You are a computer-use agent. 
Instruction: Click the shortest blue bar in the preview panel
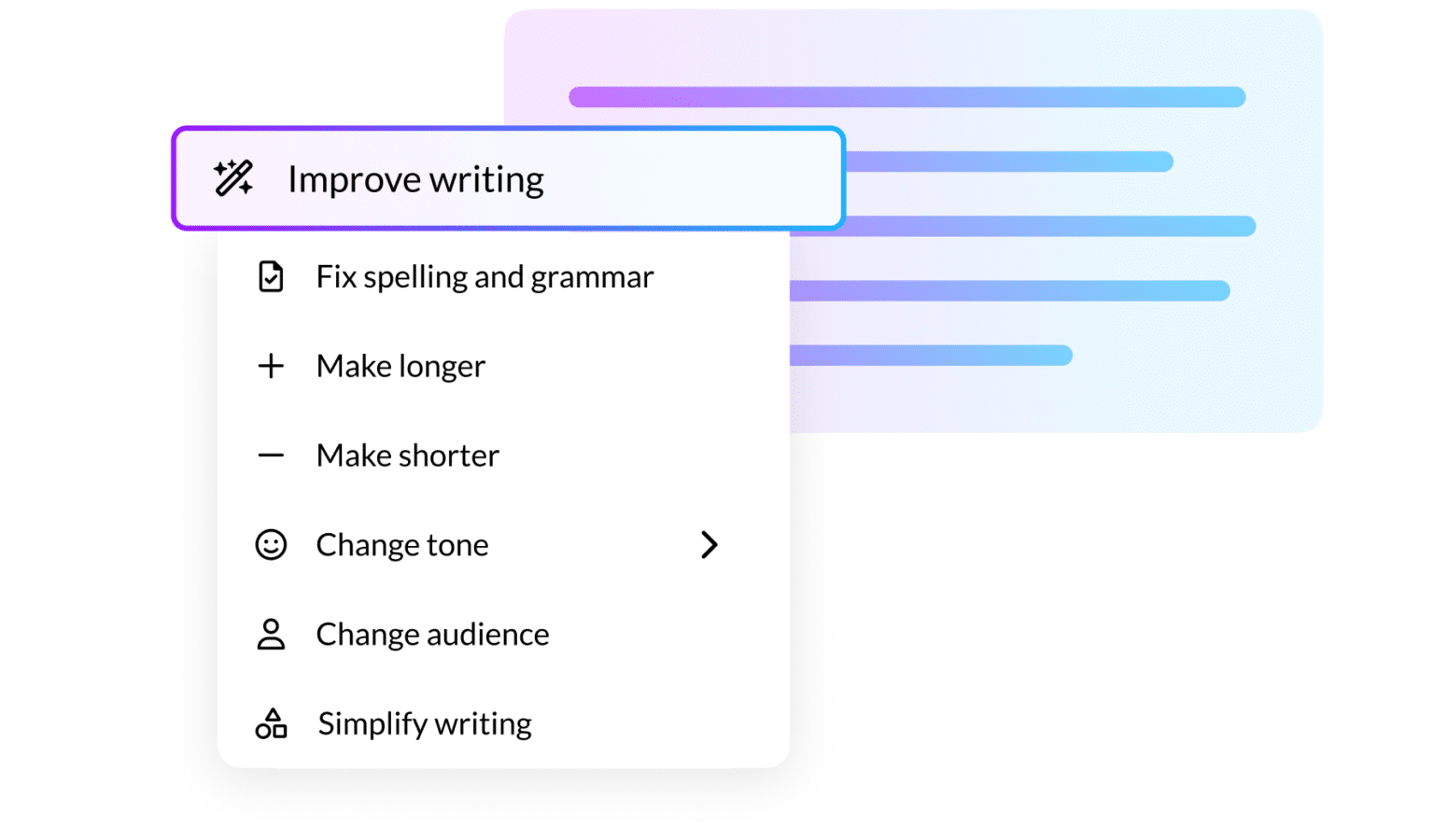[931, 355]
